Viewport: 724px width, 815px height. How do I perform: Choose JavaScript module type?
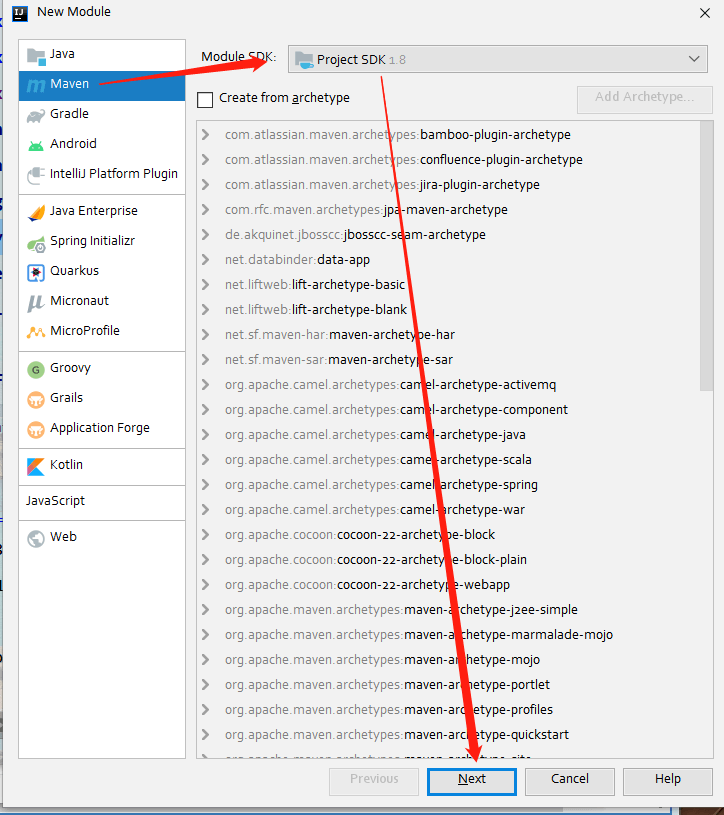pos(102,502)
